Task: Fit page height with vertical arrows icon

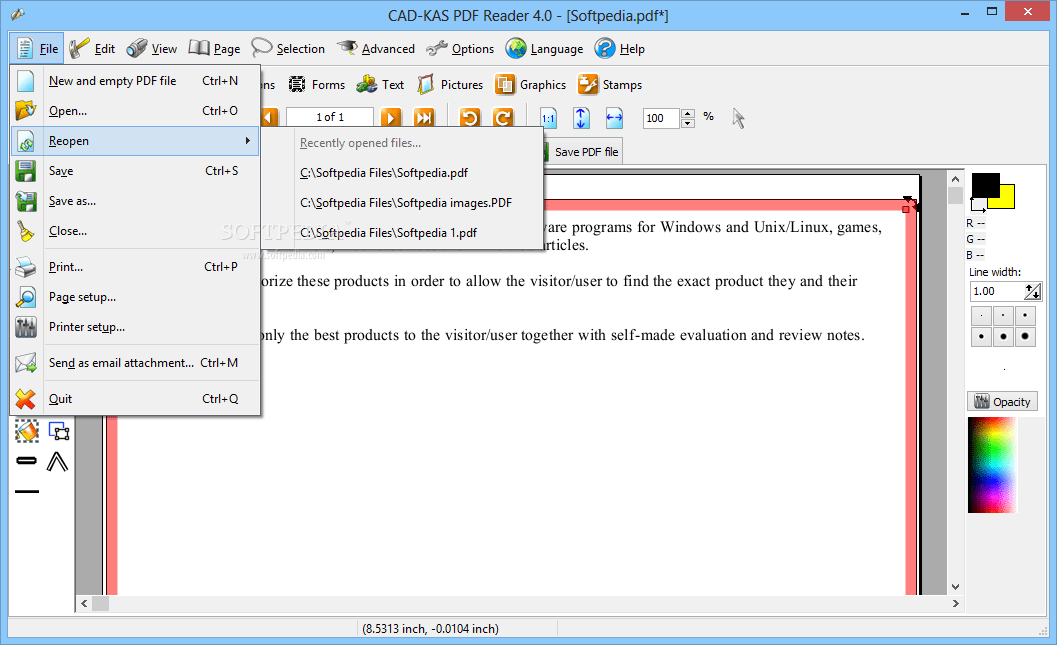Action: coord(581,118)
